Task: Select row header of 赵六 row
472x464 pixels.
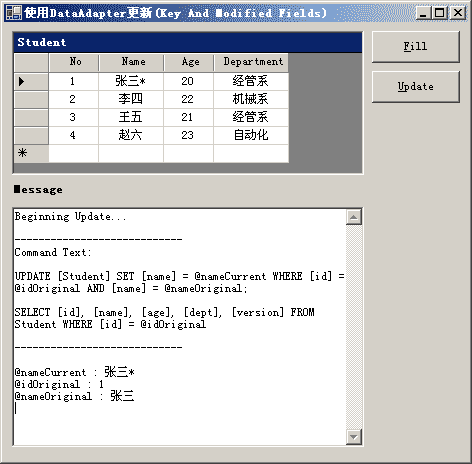Action: 31,135
